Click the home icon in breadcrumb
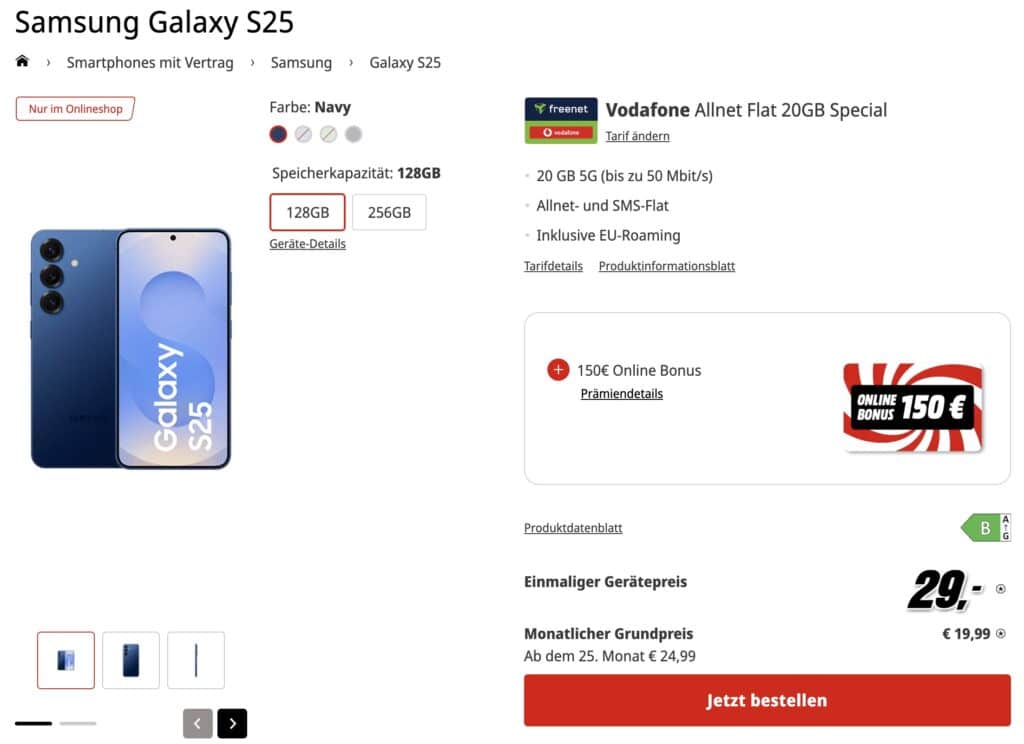Screen dimensions: 1024x744 point(23,62)
